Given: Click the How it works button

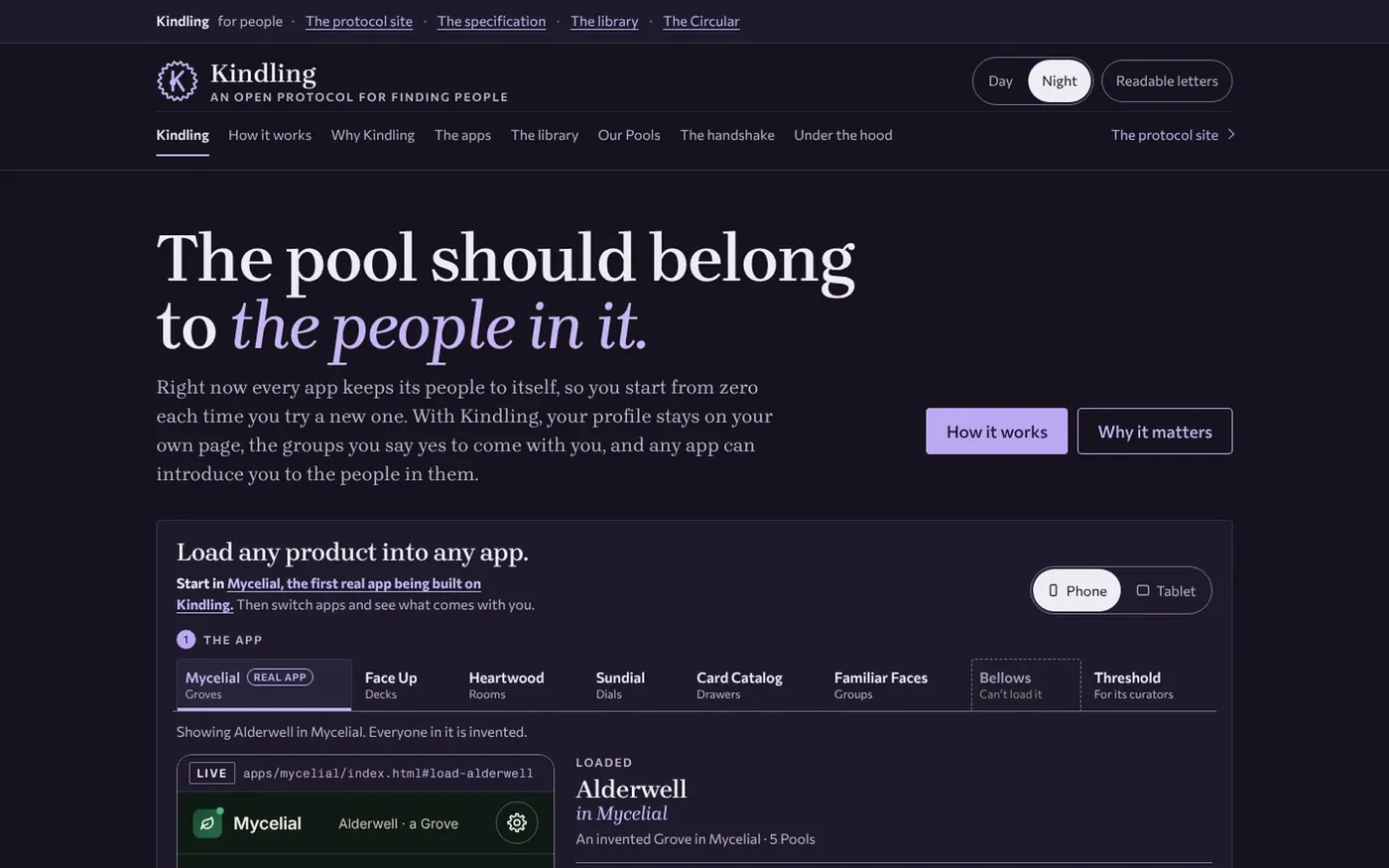Looking at the screenshot, I should (x=997, y=432).
